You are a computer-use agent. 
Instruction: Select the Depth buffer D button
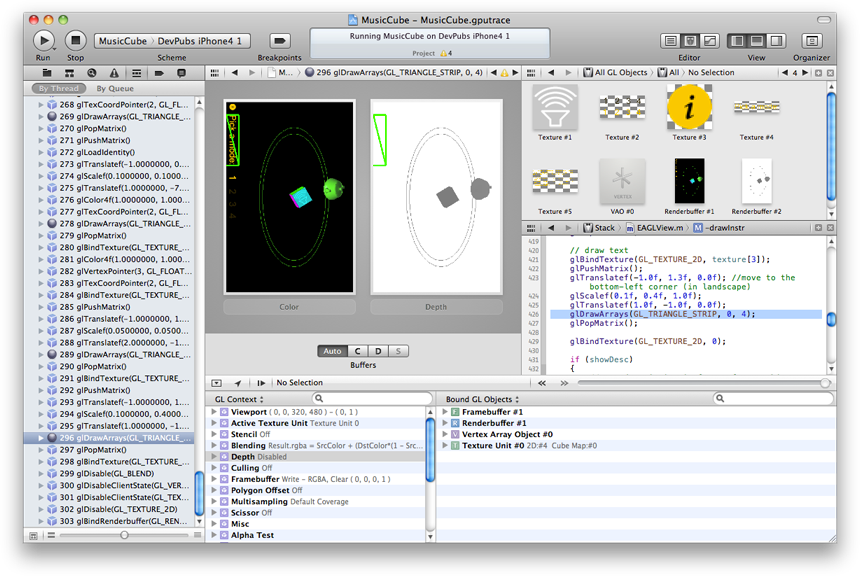(x=379, y=351)
